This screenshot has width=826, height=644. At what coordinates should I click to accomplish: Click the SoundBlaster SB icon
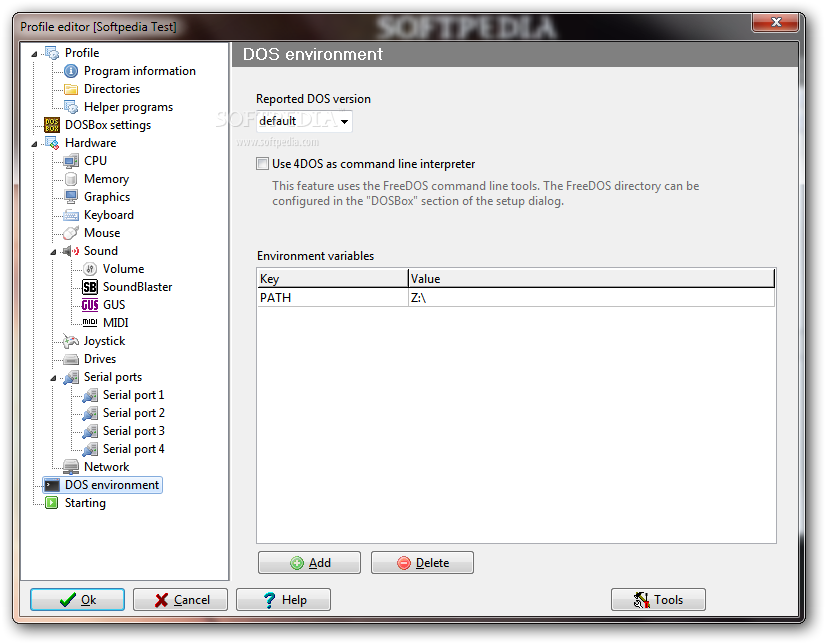(90, 287)
